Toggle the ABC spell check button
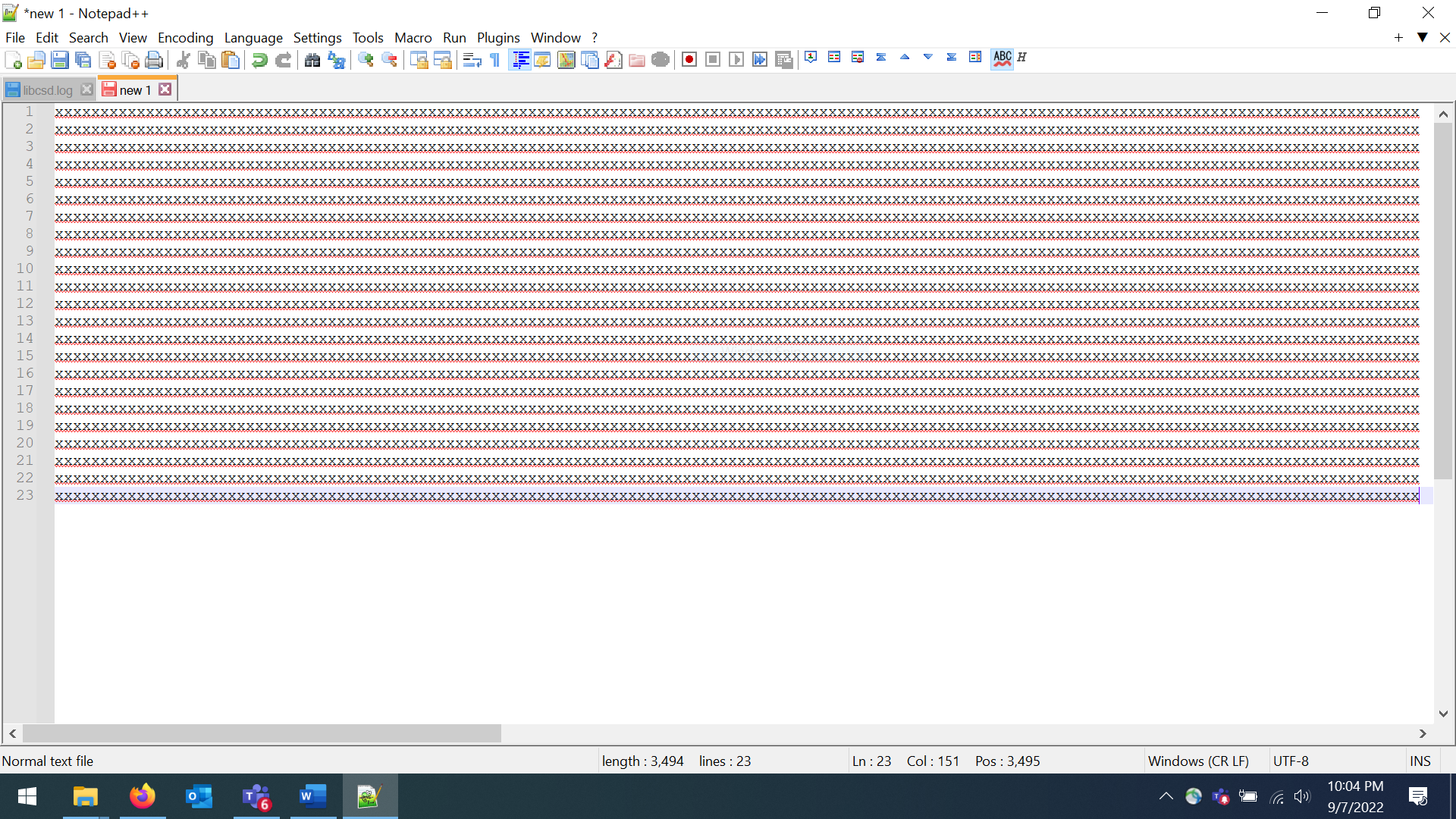Viewport: 1456px width, 819px height. tap(1002, 58)
